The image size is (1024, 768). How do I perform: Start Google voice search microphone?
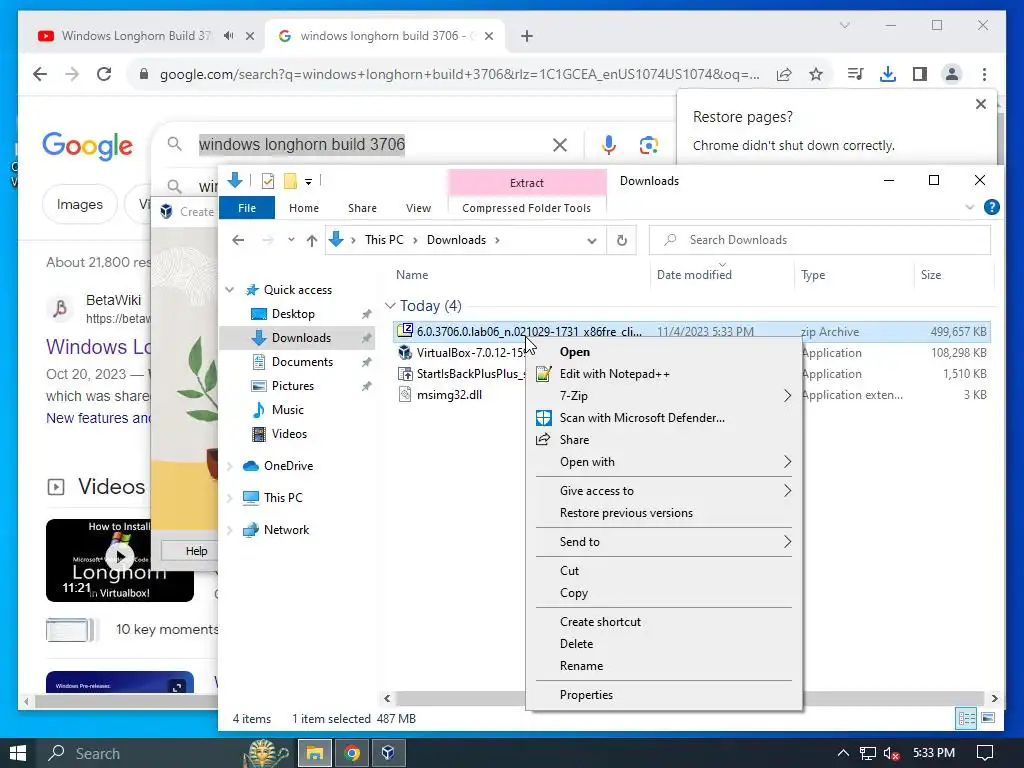pos(609,144)
